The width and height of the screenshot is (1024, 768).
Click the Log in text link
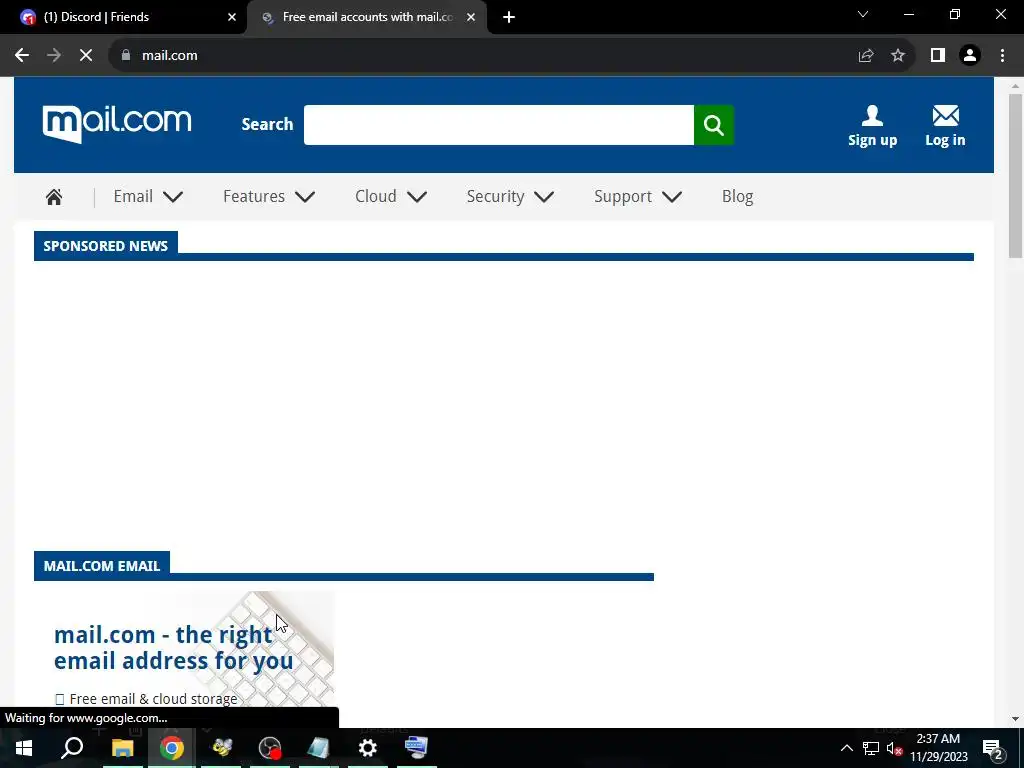(x=945, y=140)
